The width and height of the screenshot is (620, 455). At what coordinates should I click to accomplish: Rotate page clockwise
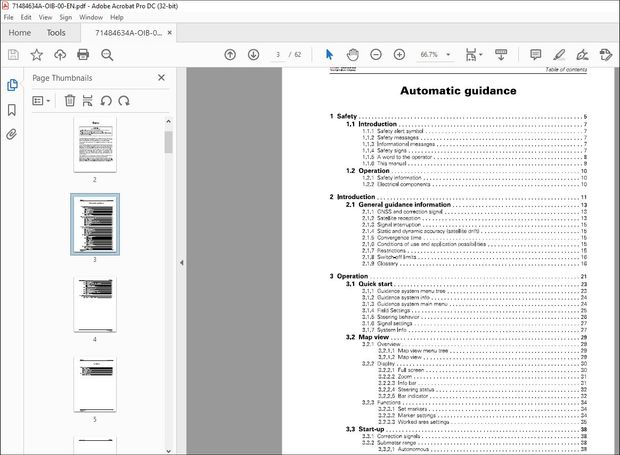click(x=124, y=100)
